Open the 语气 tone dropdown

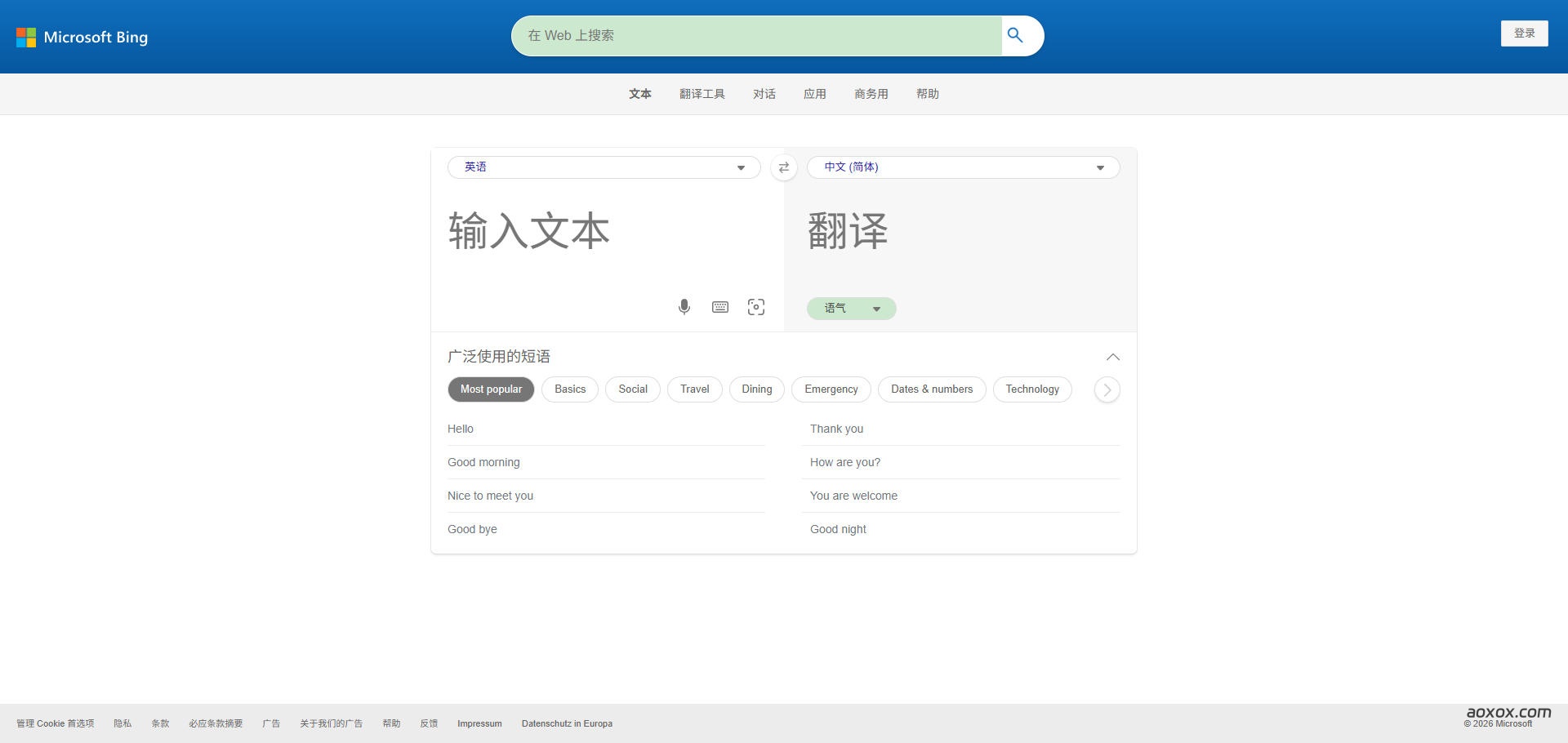[852, 308]
